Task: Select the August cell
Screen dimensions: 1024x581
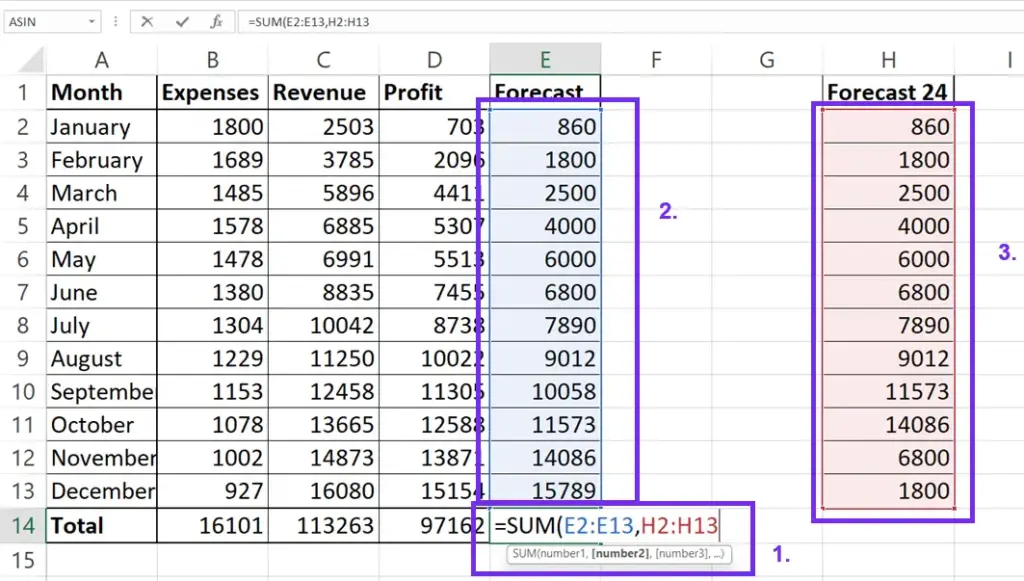Action: pos(101,358)
